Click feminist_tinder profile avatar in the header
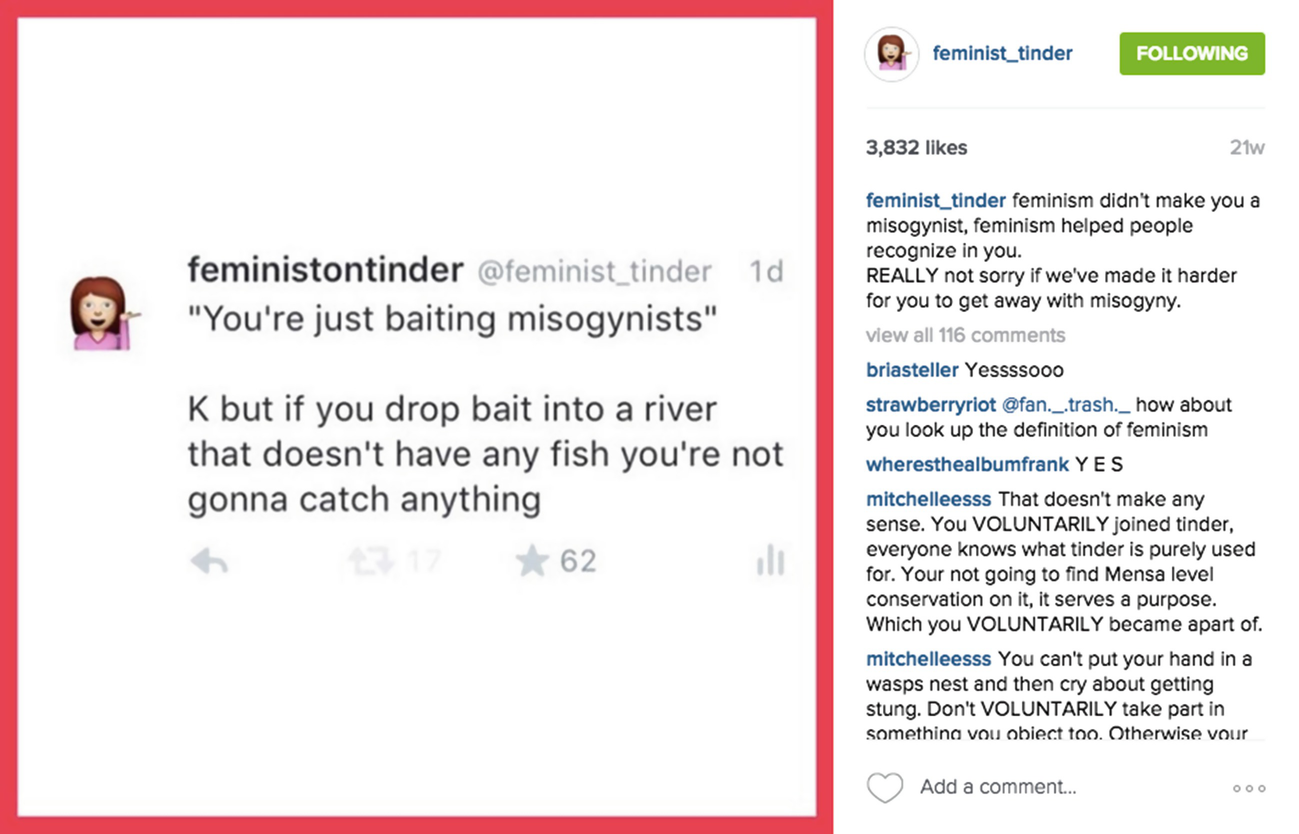1299x834 pixels. coord(891,54)
